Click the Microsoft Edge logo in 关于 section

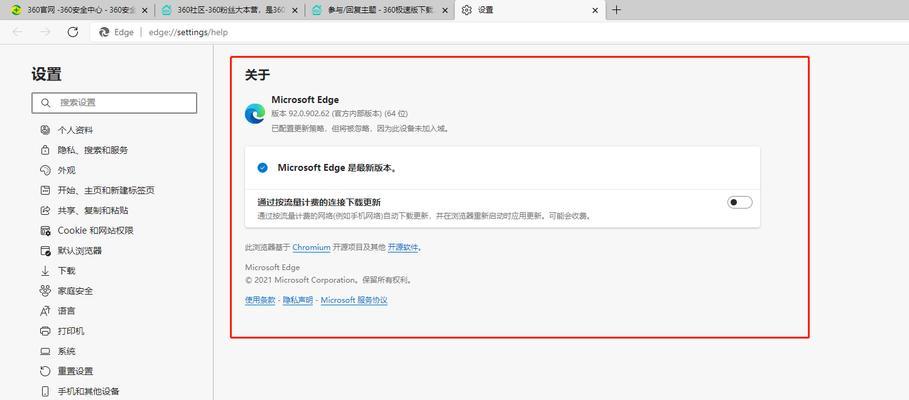click(x=255, y=114)
